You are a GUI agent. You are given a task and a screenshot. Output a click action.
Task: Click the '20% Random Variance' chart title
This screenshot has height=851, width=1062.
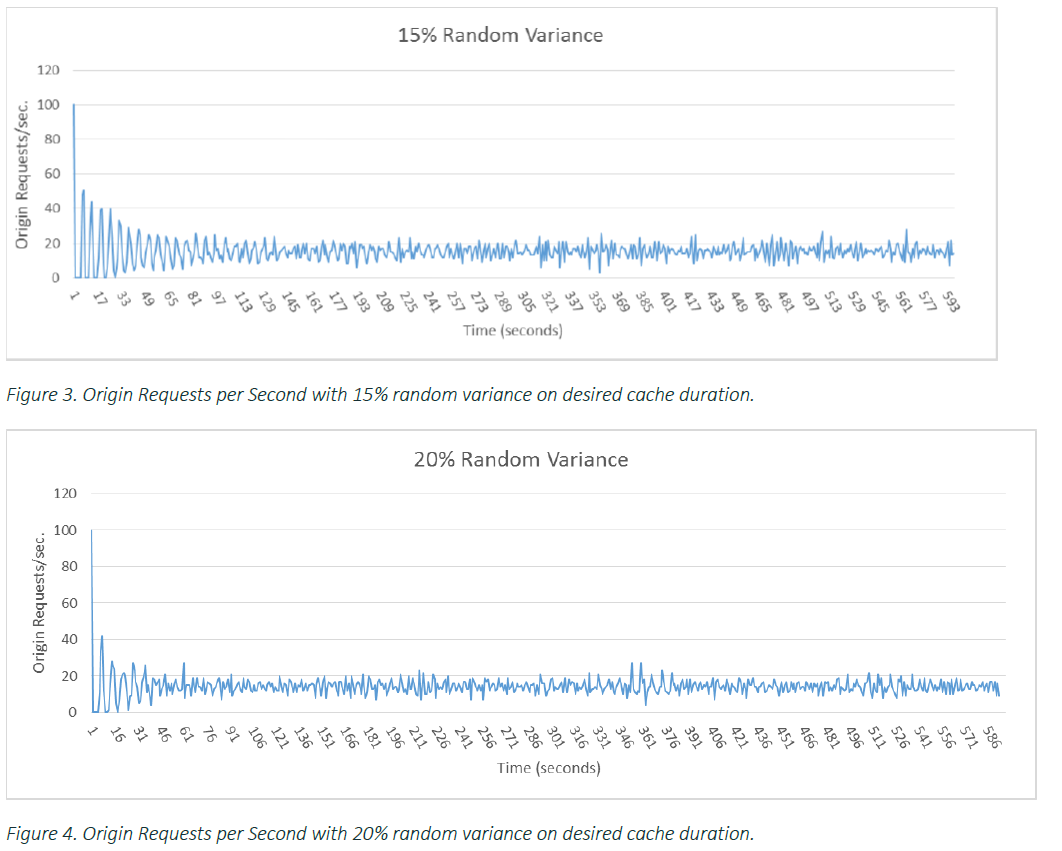pos(521,459)
